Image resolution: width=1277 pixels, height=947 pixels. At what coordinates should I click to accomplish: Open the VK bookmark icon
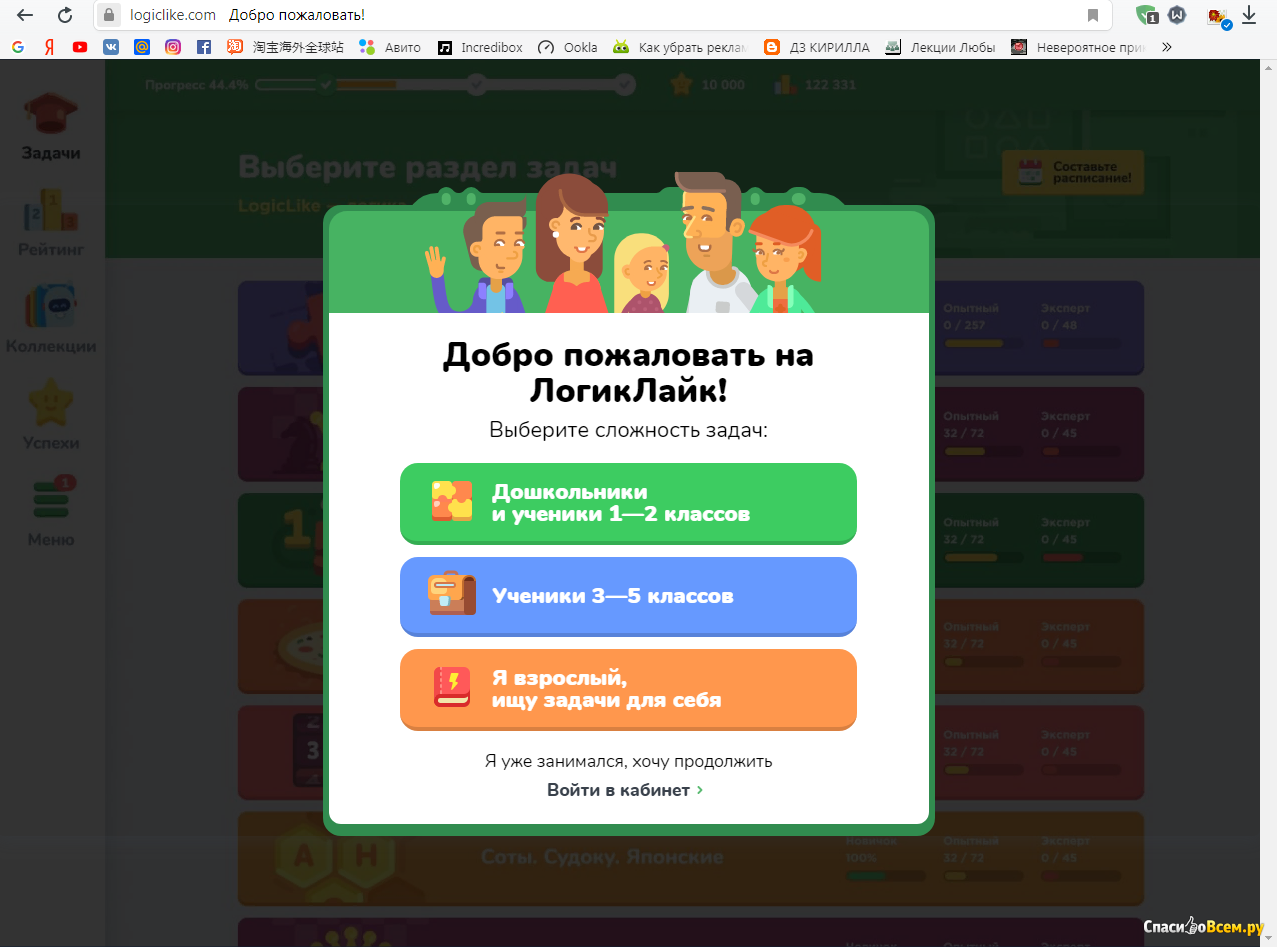[111, 47]
